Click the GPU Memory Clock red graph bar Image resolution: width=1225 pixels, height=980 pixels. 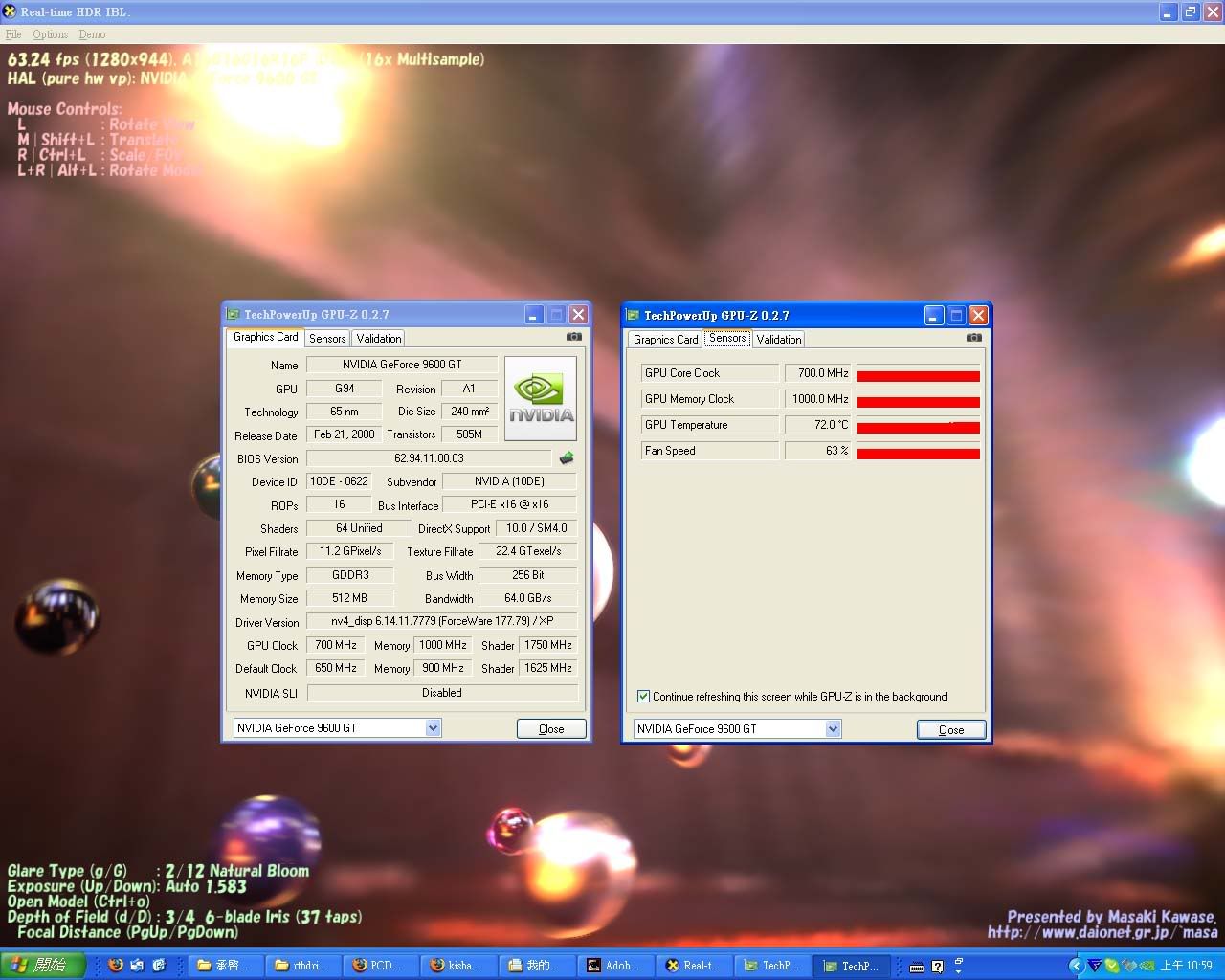[x=918, y=400]
